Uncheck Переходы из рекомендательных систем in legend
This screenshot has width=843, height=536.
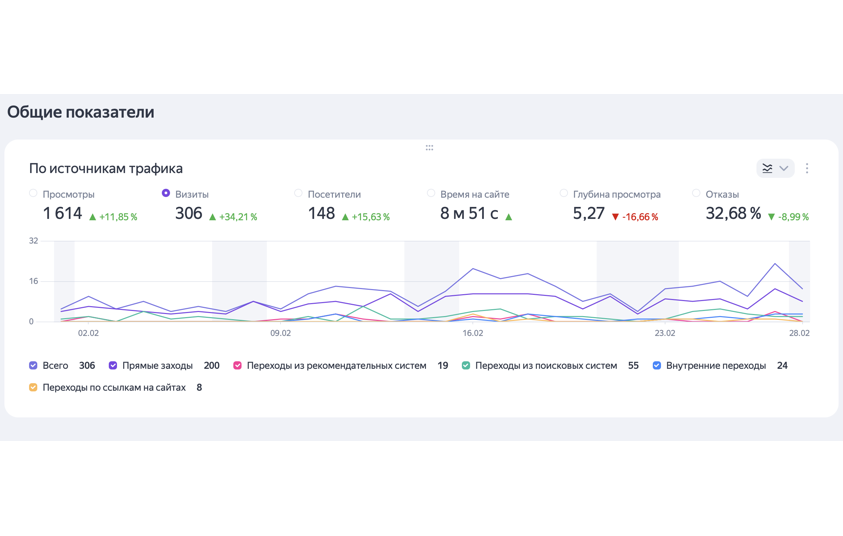point(237,366)
